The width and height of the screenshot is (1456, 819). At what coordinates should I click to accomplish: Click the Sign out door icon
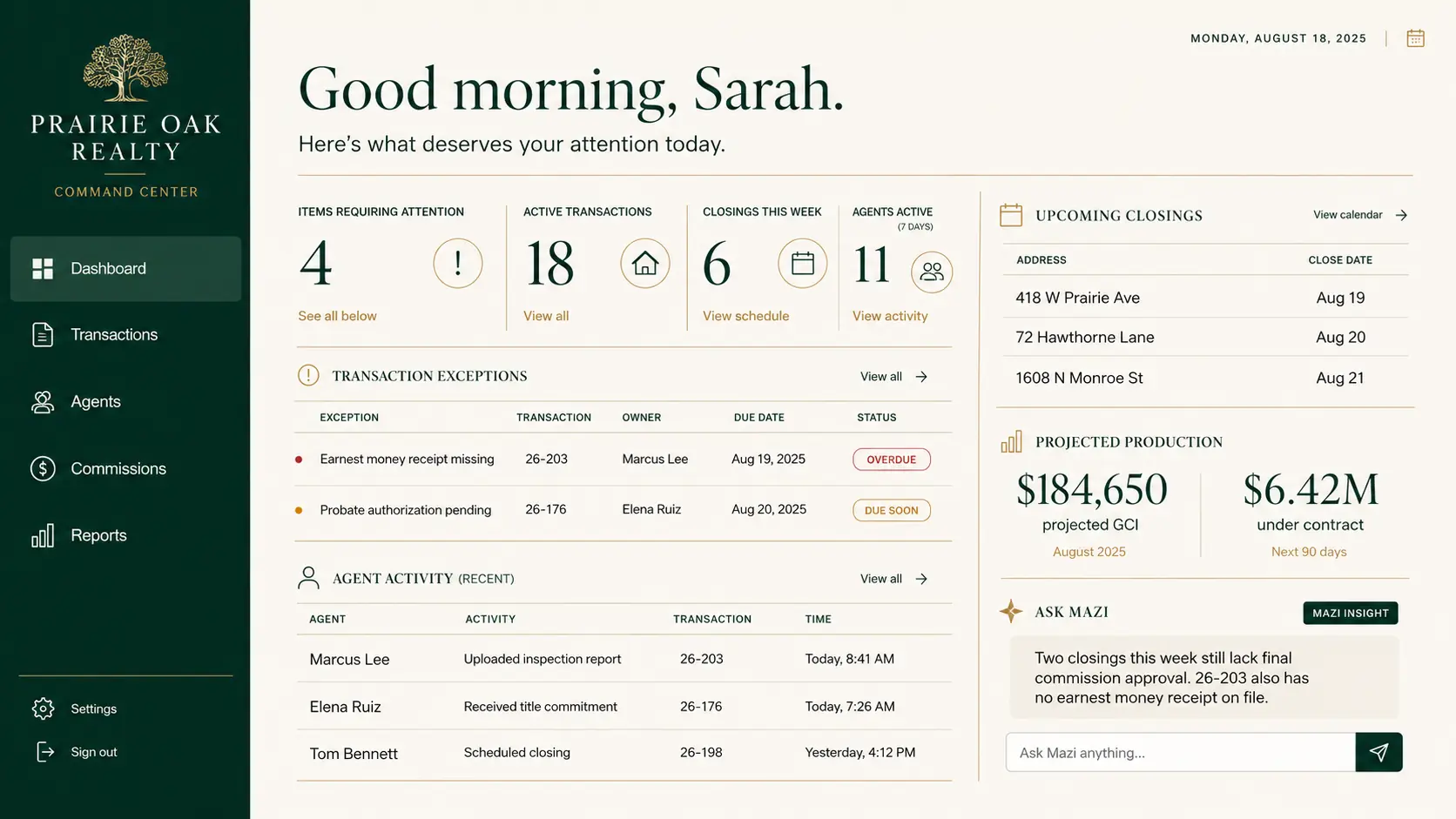(45, 752)
